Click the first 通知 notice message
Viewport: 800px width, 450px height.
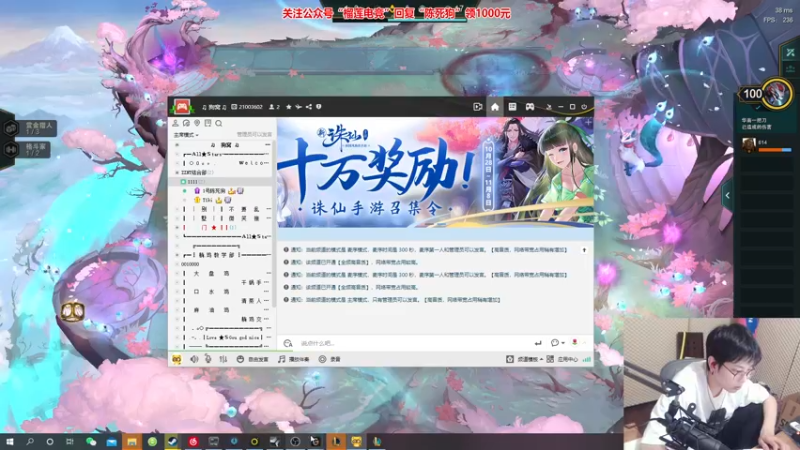(425, 250)
